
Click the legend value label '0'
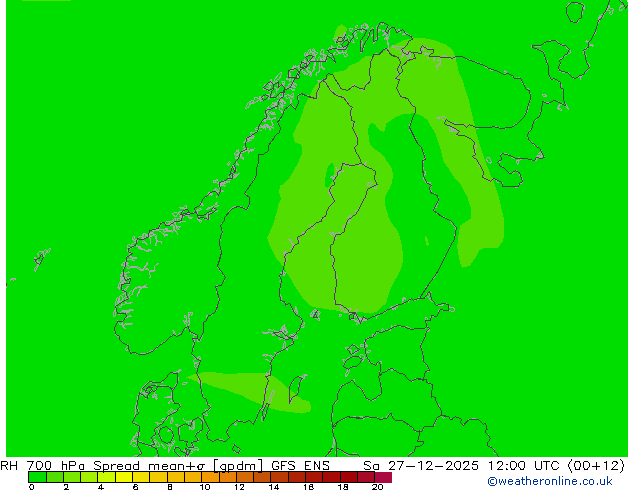[32, 487]
